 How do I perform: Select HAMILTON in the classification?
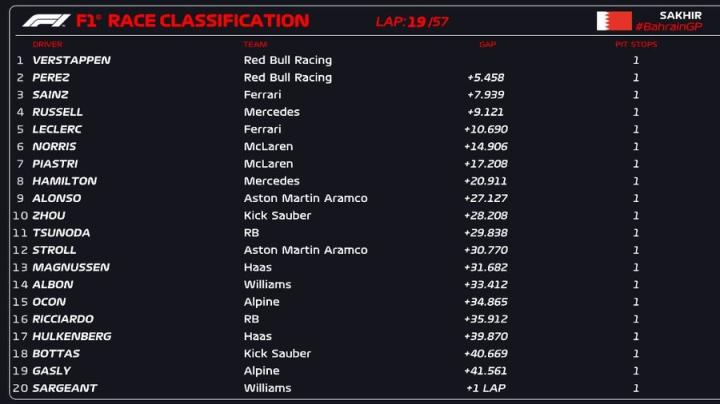pos(64,181)
